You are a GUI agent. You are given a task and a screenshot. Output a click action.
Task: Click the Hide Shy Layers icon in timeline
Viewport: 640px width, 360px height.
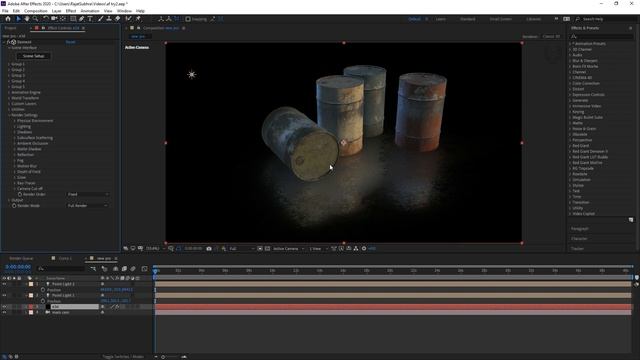coord(116,269)
